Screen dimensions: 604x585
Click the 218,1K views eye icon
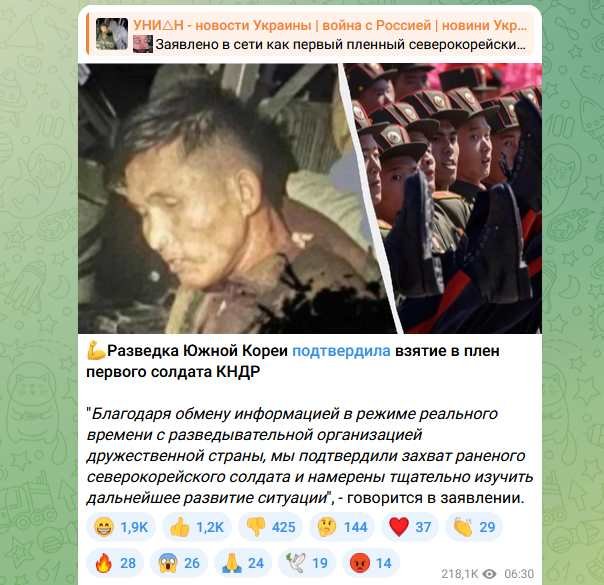[x=489, y=574]
